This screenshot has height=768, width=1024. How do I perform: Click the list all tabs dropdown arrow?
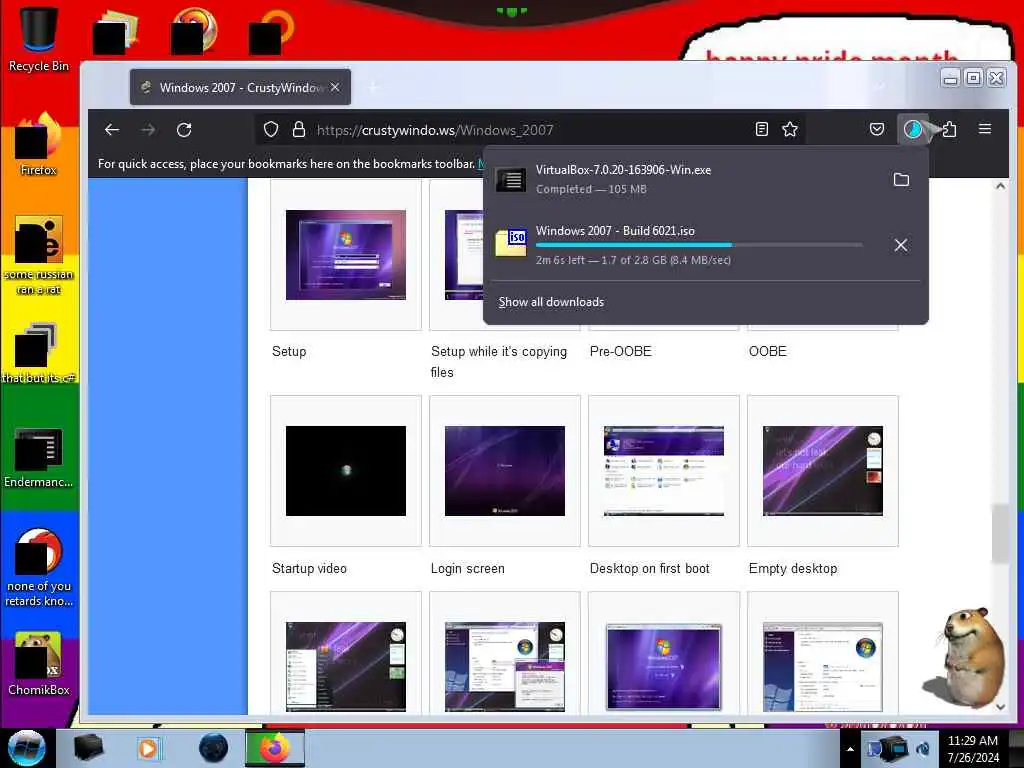pos(880,88)
